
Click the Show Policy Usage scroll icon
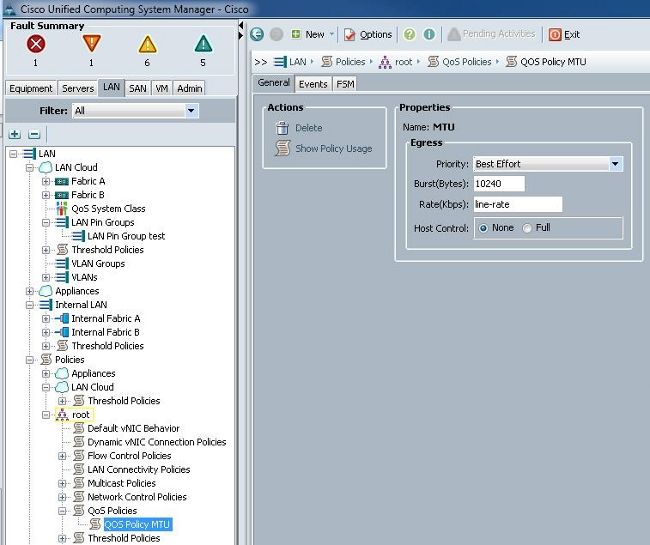pos(283,148)
